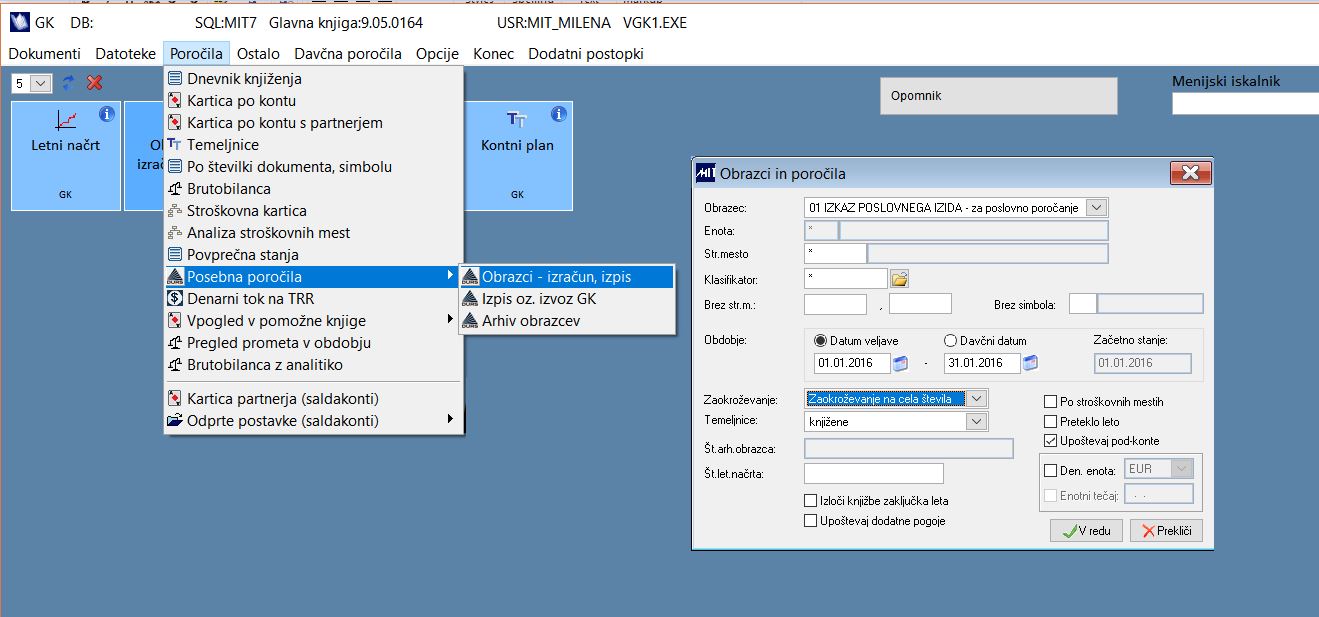
Task: Click the Prekliči button
Action: point(1166,531)
